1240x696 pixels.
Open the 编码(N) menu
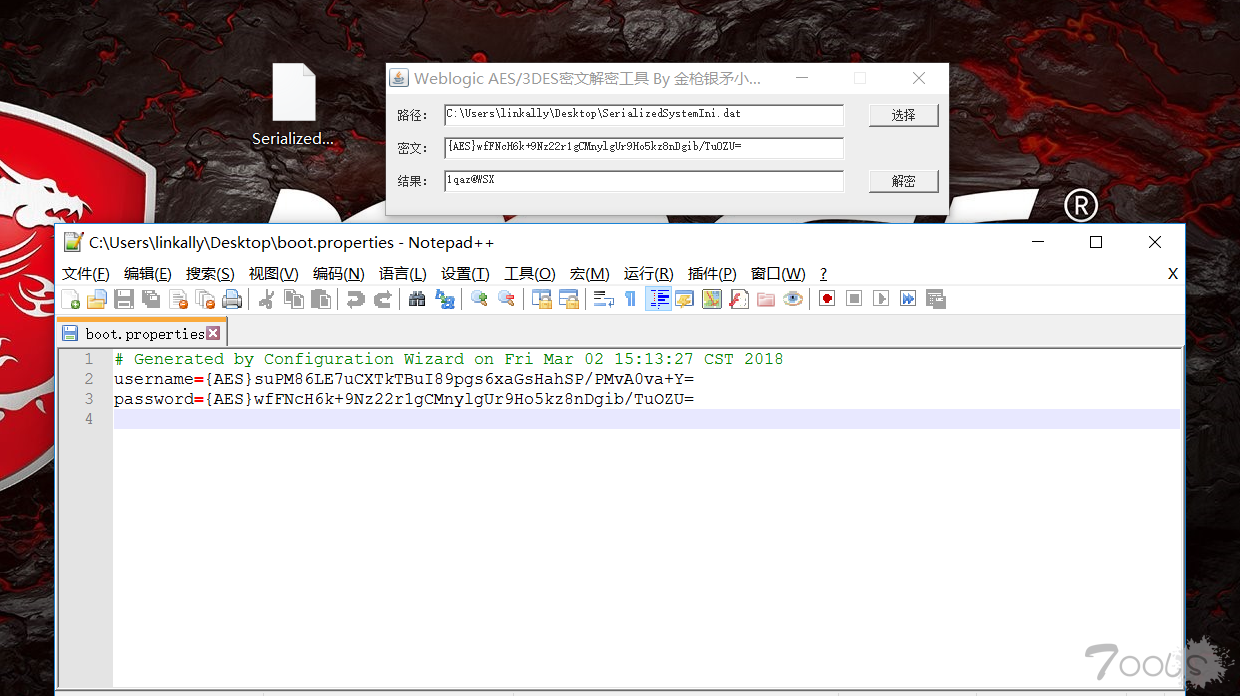tap(339, 274)
